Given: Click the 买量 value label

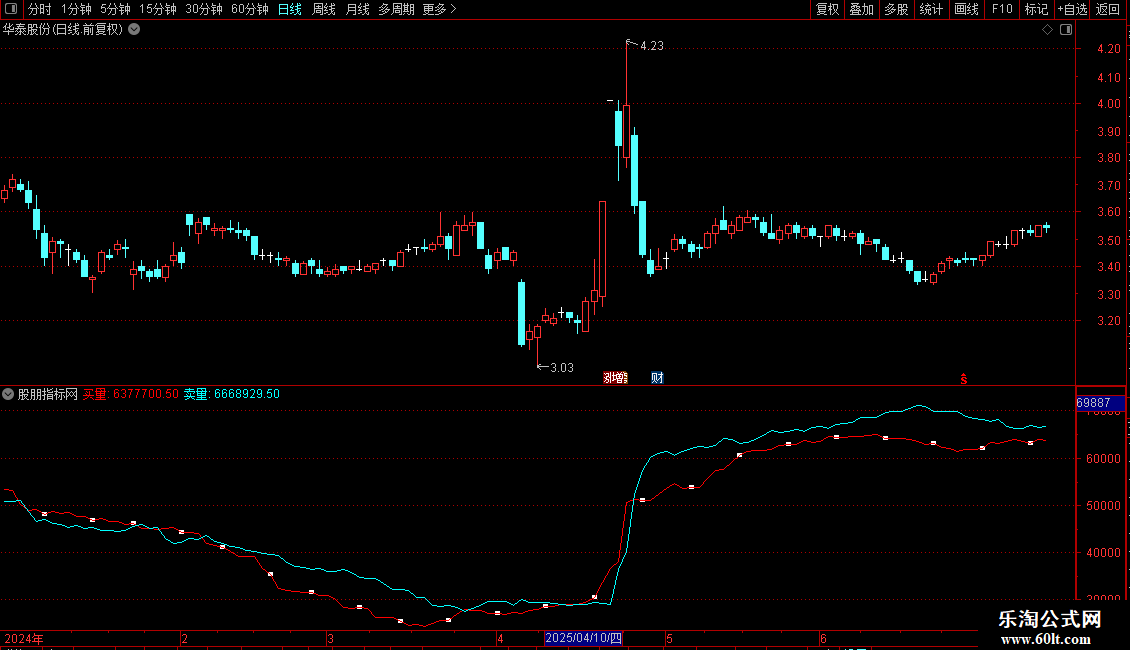Looking at the screenshot, I should pyautogui.click(x=130, y=394).
